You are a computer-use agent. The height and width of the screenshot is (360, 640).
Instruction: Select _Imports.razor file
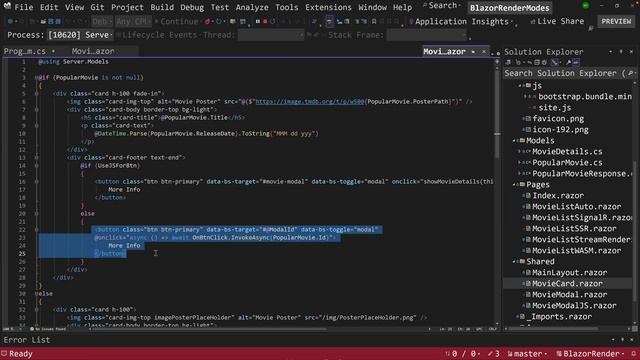coord(559,317)
